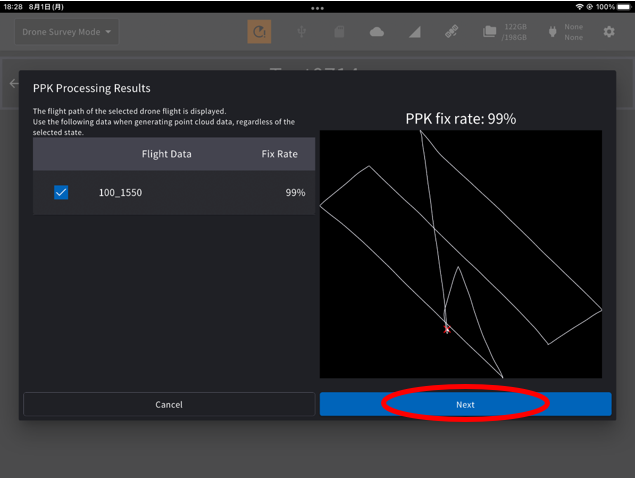636x480 pixels.
Task: Open settings with the gear icon
Action: (609, 32)
